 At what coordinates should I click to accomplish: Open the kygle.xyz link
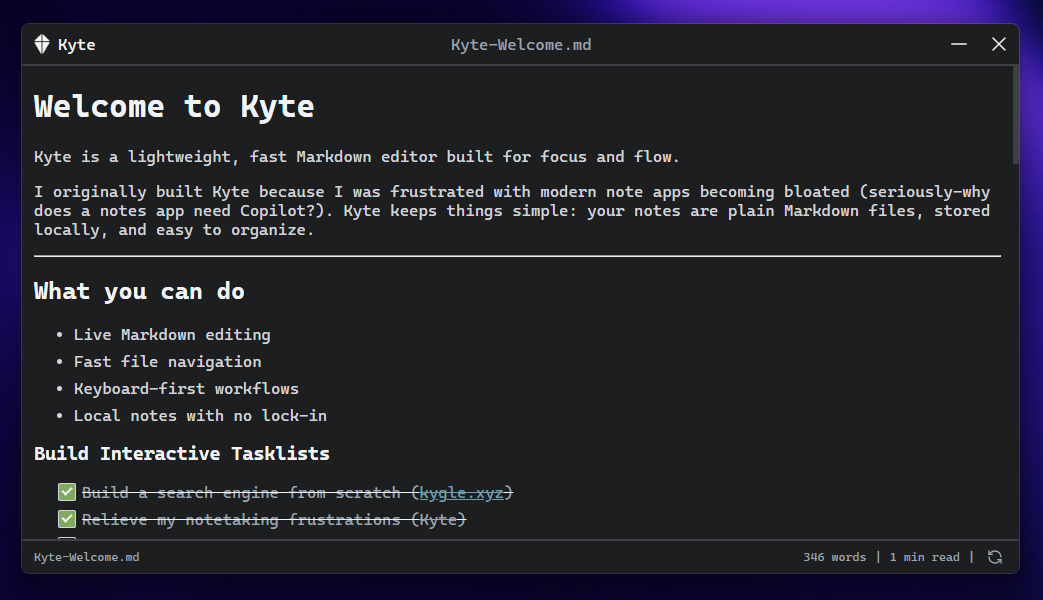click(462, 493)
